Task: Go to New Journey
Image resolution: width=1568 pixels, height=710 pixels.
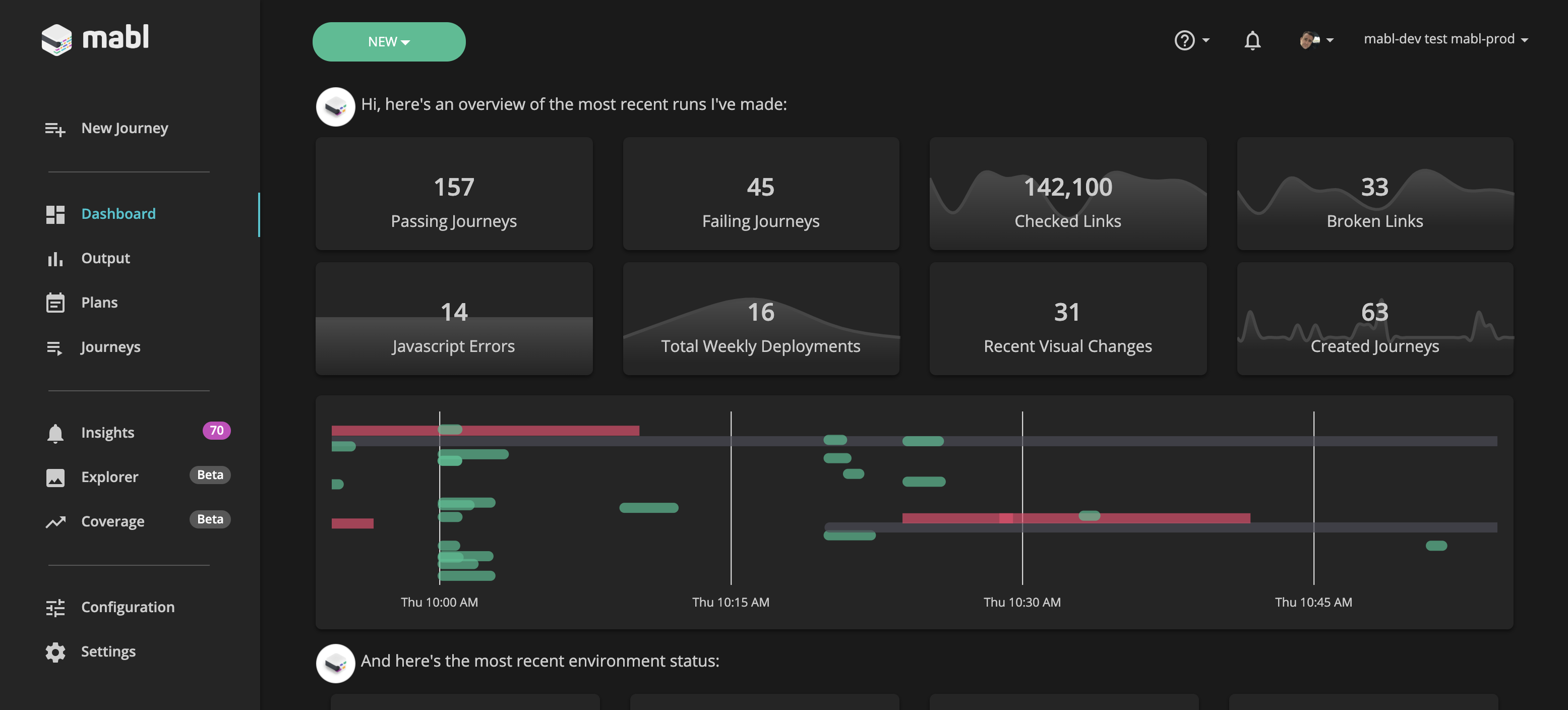Action: click(124, 128)
